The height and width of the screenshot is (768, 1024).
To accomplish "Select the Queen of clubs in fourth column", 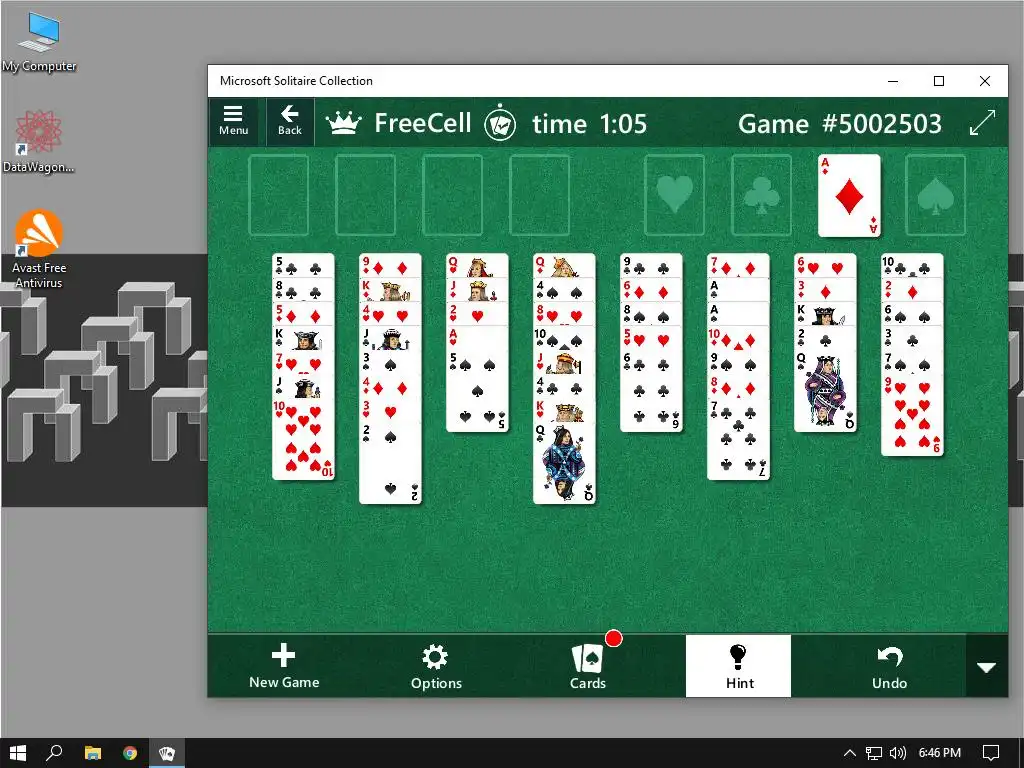I will click(564, 464).
